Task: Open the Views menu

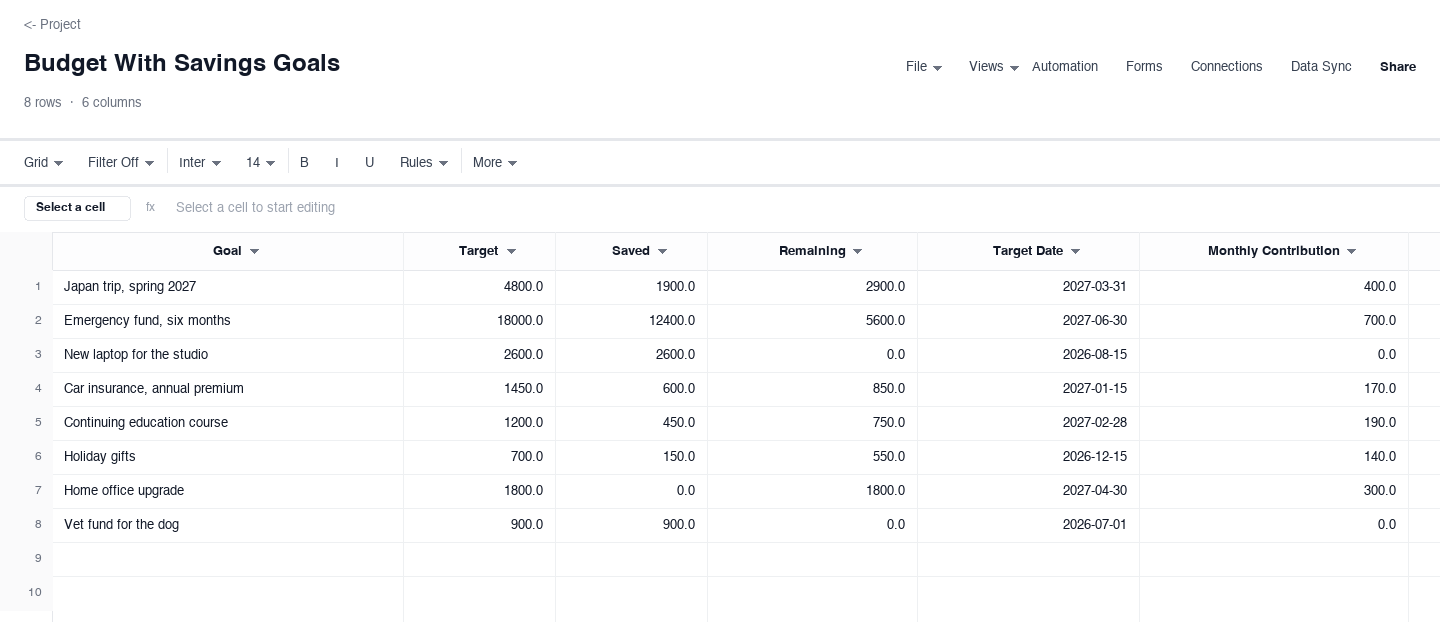Action: (993, 67)
